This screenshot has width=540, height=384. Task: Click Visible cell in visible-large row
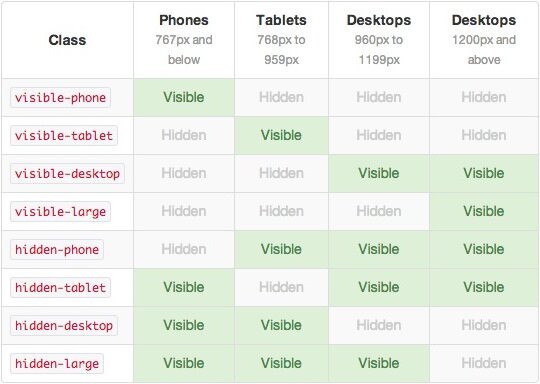pyautogui.click(x=484, y=211)
